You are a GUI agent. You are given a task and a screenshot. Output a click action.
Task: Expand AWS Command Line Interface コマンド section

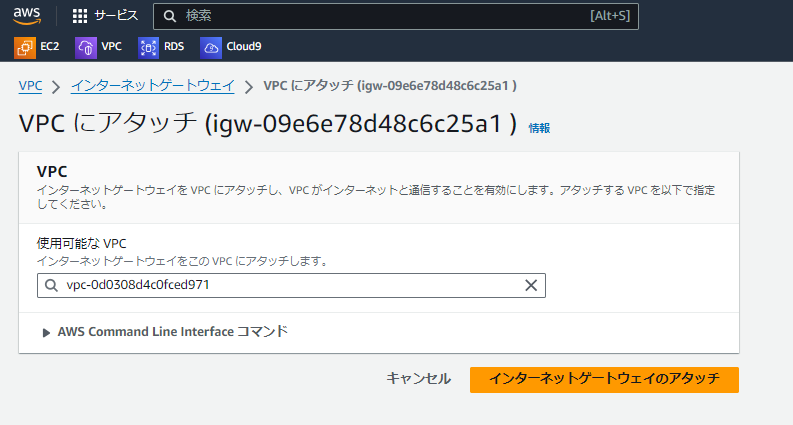(x=165, y=332)
